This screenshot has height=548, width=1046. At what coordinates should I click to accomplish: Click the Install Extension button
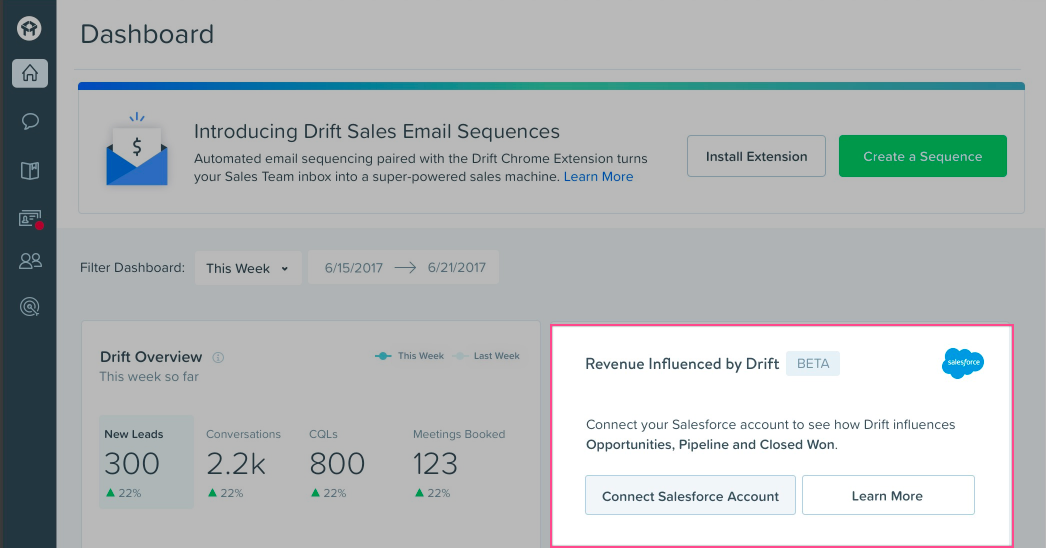click(756, 156)
